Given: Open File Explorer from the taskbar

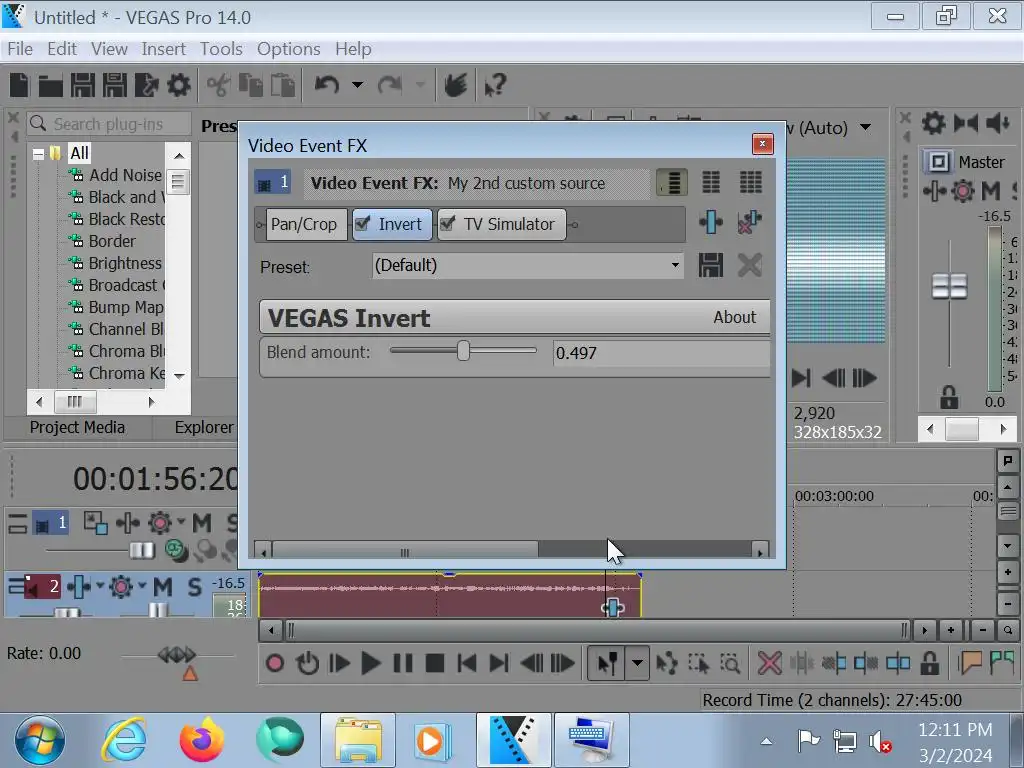Looking at the screenshot, I should tap(358, 740).
